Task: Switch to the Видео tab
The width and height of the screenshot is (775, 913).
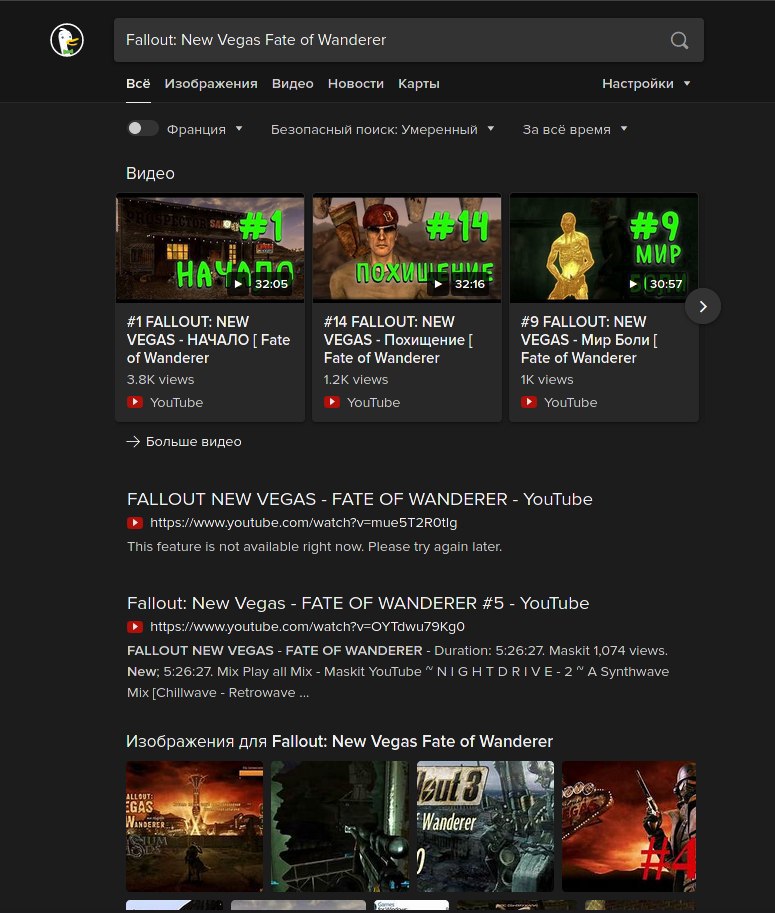Action: [x=292, y=84]
